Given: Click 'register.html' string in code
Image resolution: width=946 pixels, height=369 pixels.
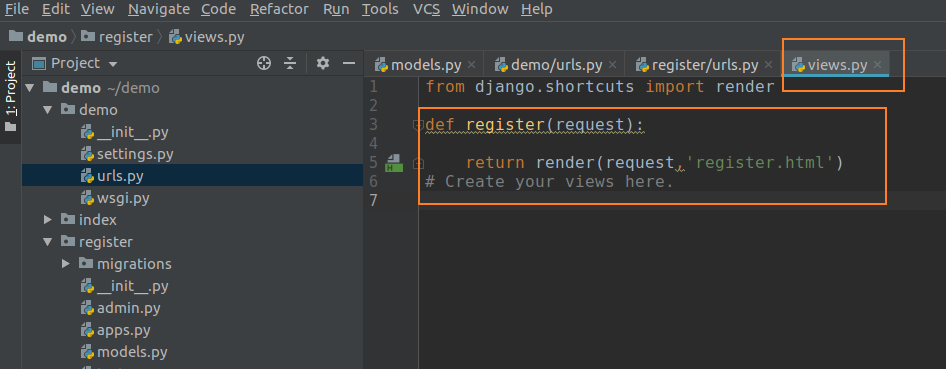Looking at the screenshot, I should (760, 162).
